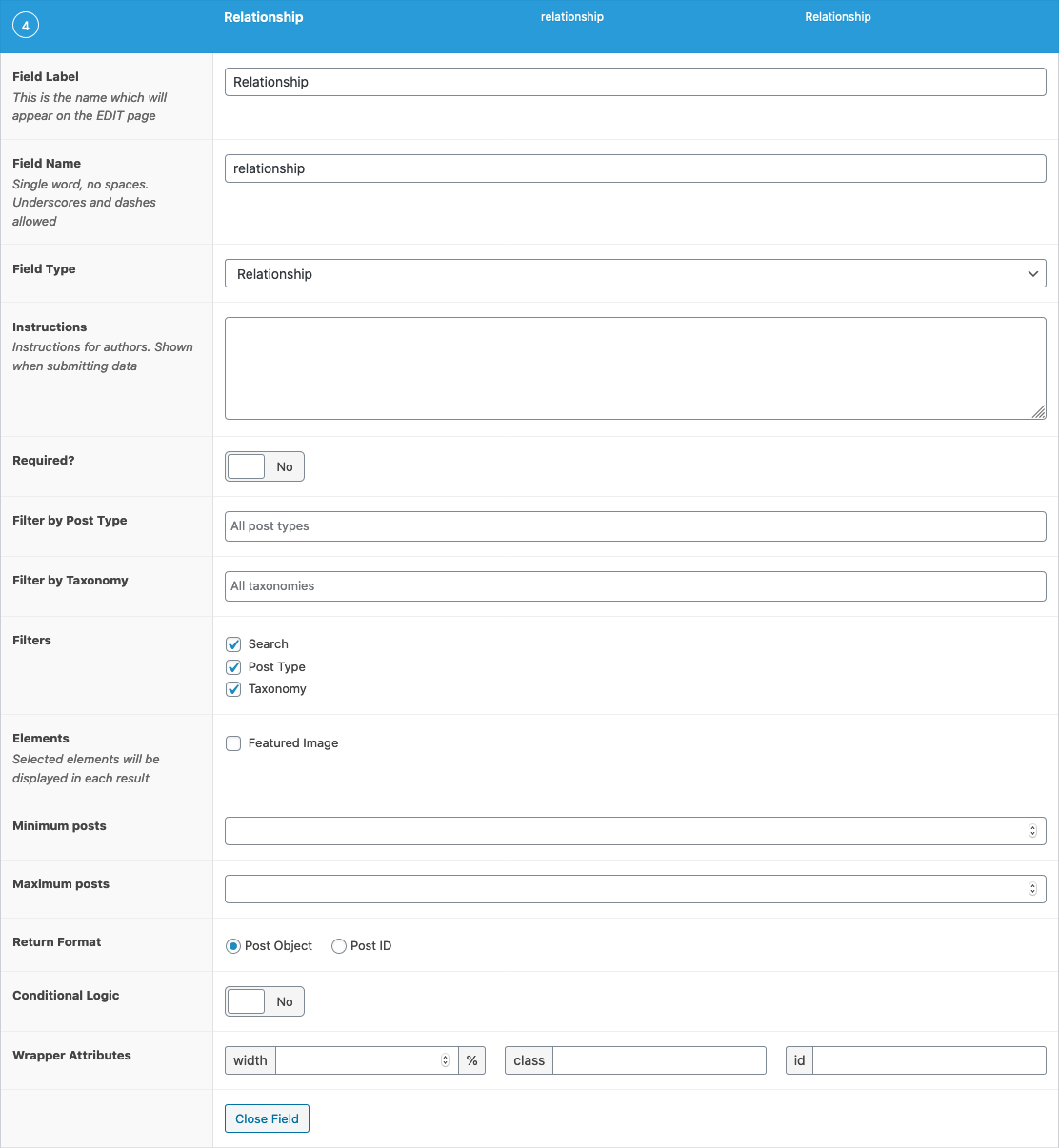Click the Field Name row label

47,164
